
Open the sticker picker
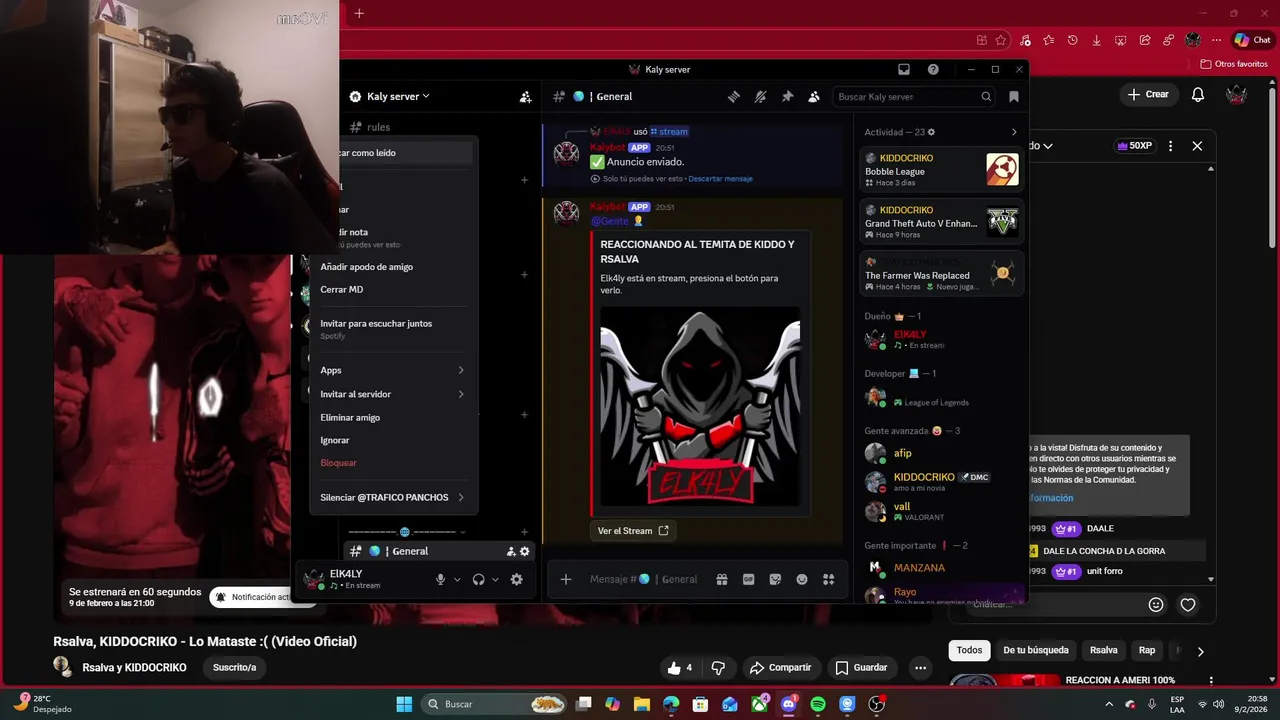pyautogui.click(x=775, y=579)
